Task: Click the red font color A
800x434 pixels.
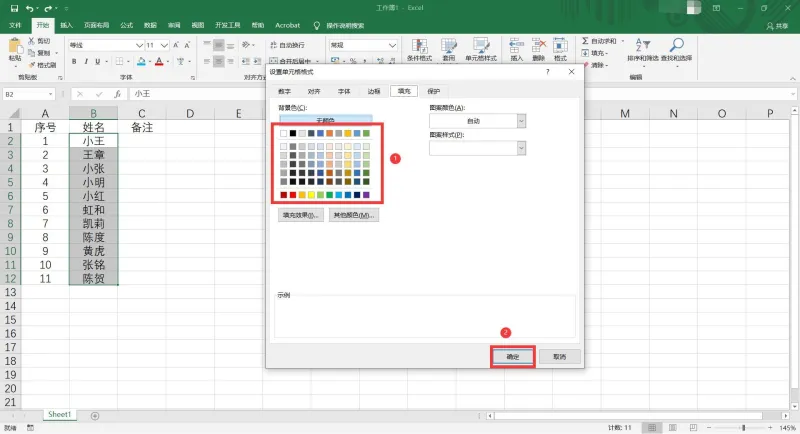Action: [159, 61]
